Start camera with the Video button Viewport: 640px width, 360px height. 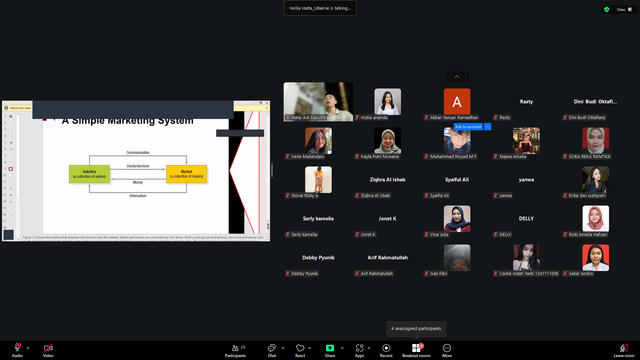coord(48,350)
